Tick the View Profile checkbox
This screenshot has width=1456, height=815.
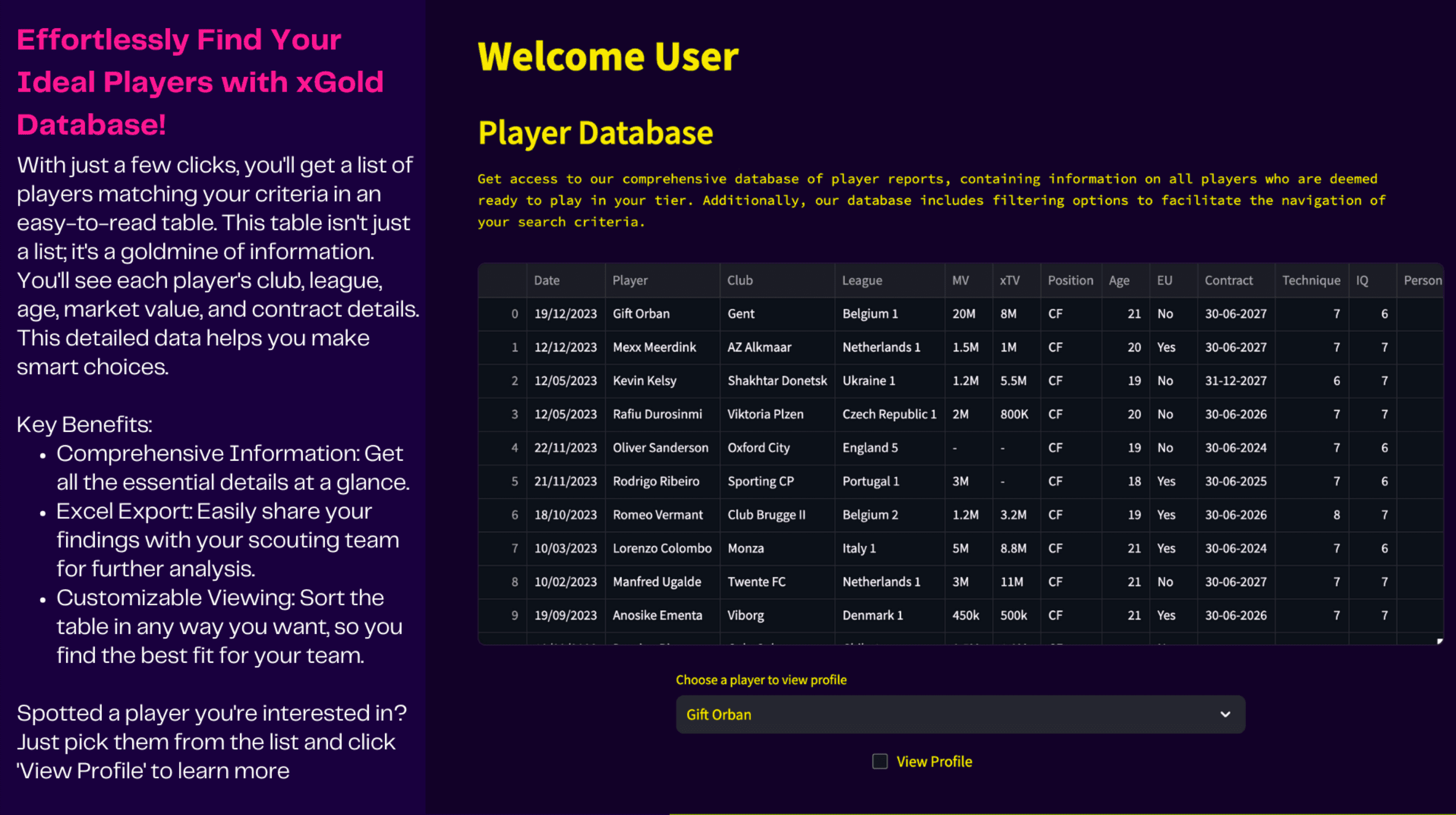pyautogui.click(x=879, y=761)
